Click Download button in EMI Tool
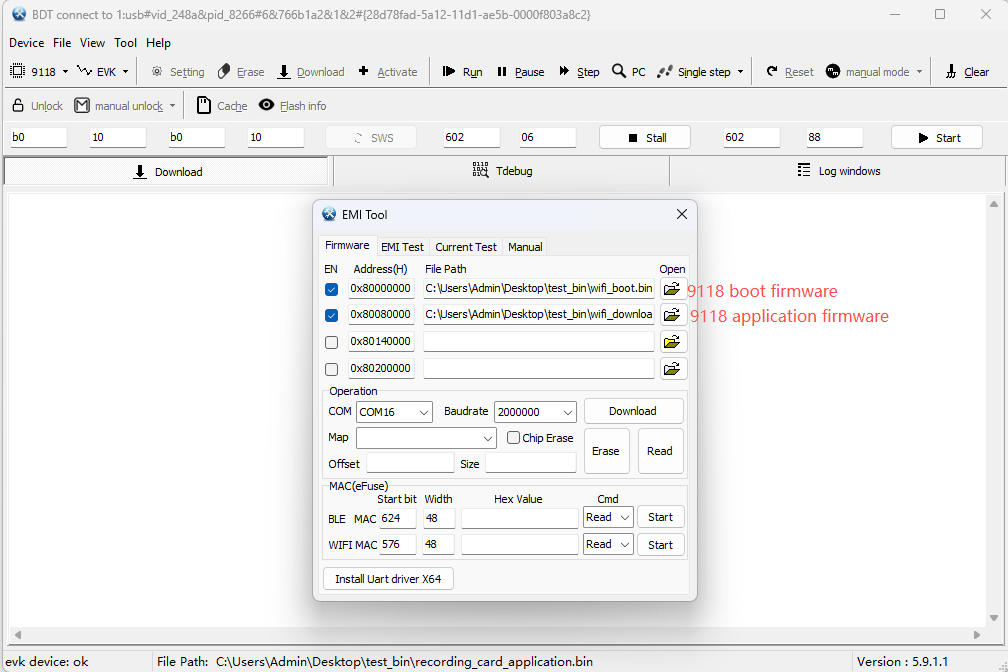 (633, 412)
